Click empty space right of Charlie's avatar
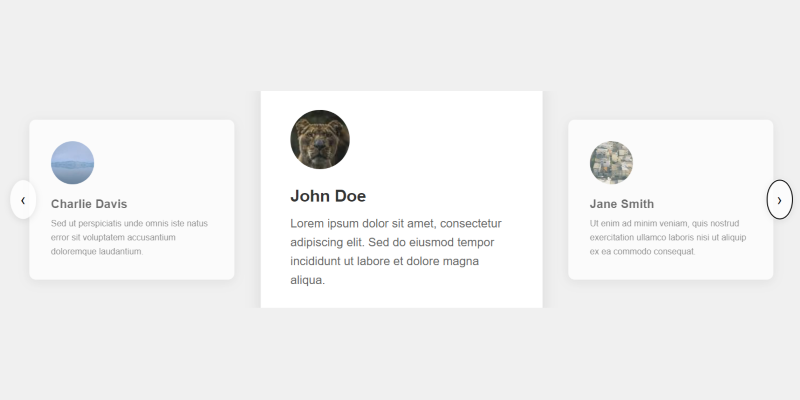800x400 pixels. (170, 162)
